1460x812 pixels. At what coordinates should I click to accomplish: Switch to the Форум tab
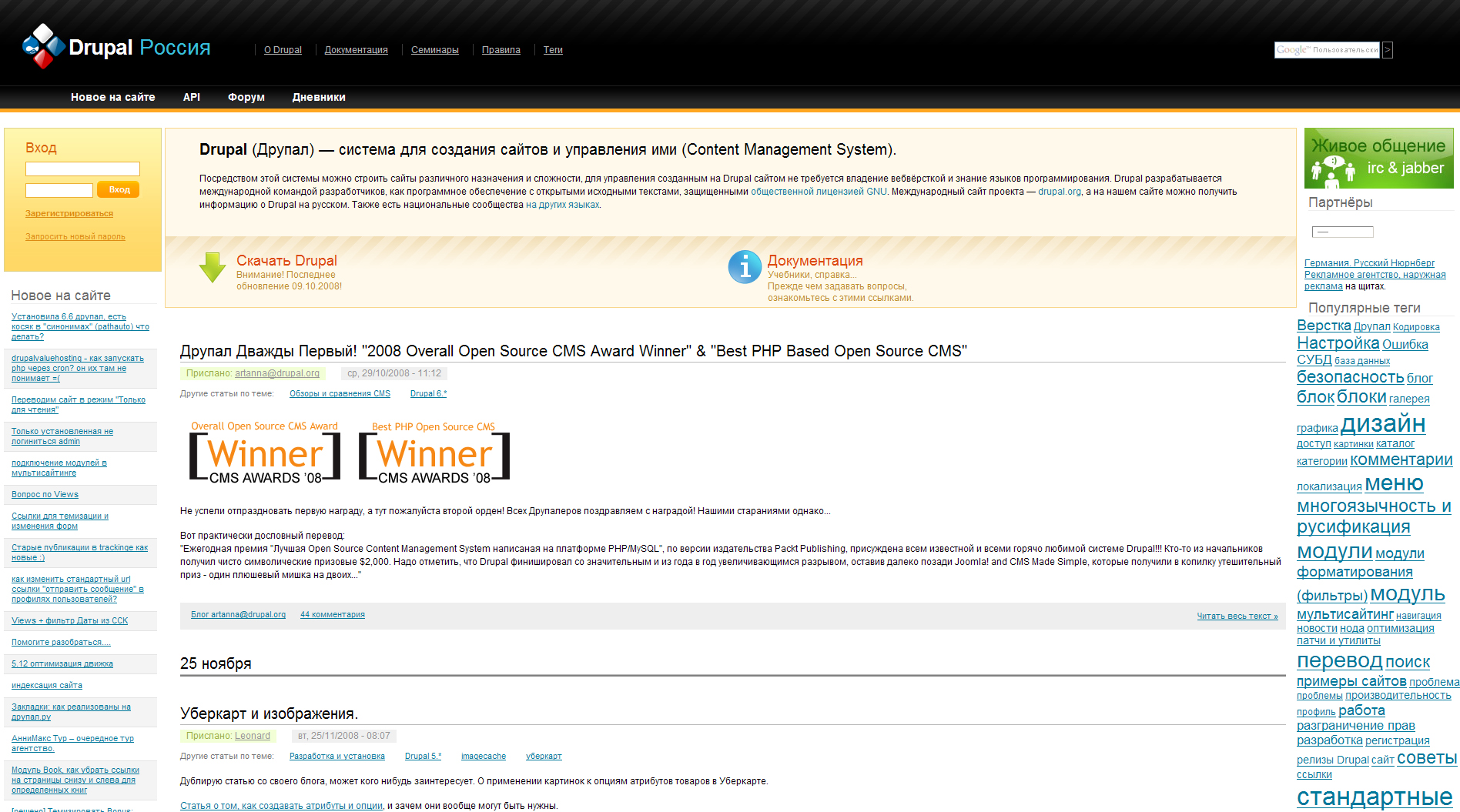[x=246, y=97]
